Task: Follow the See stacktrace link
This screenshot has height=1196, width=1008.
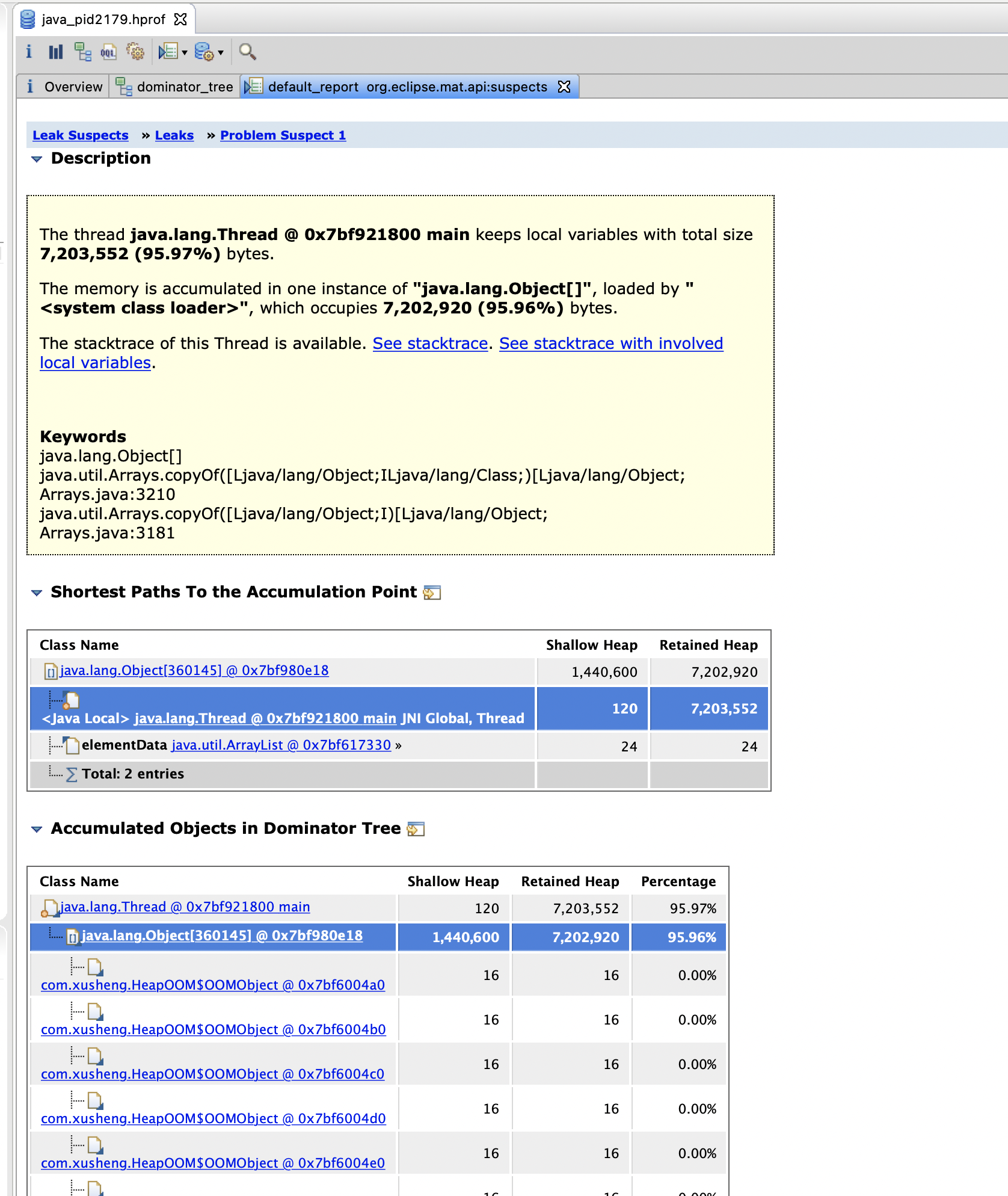Action: (x=430, y=344)
